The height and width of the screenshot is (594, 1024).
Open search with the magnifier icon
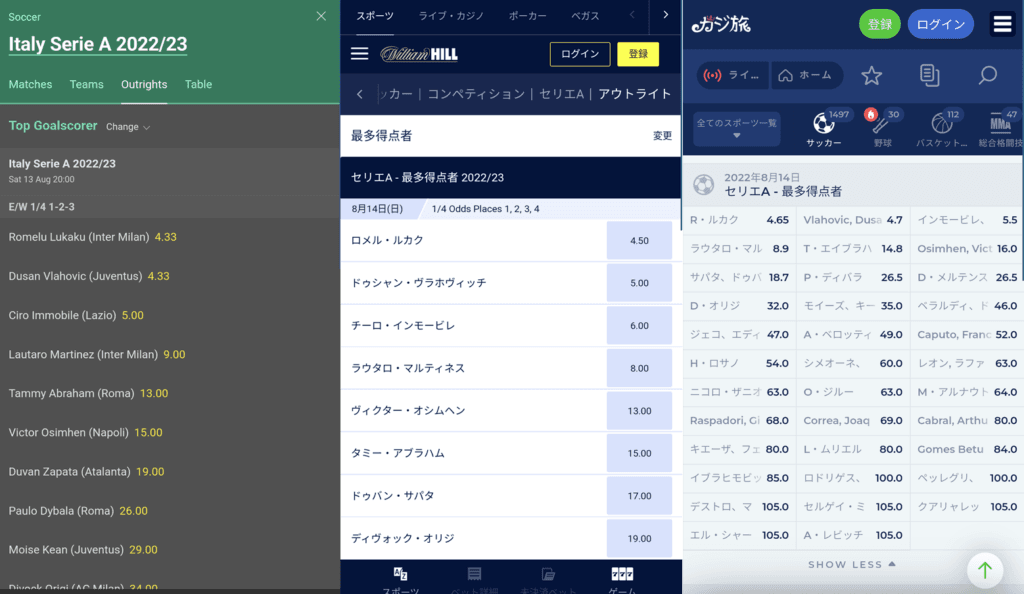point(987,75)
